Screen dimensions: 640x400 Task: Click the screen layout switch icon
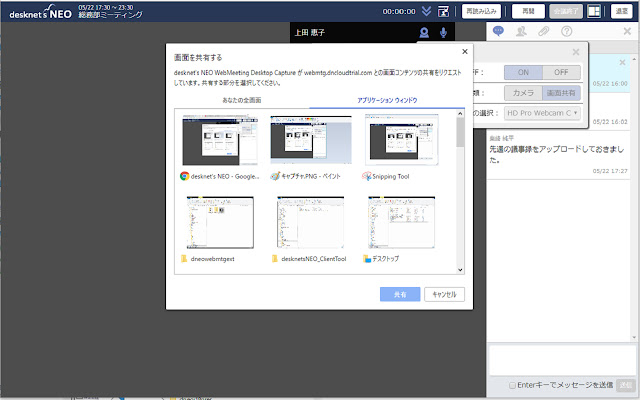594,11
